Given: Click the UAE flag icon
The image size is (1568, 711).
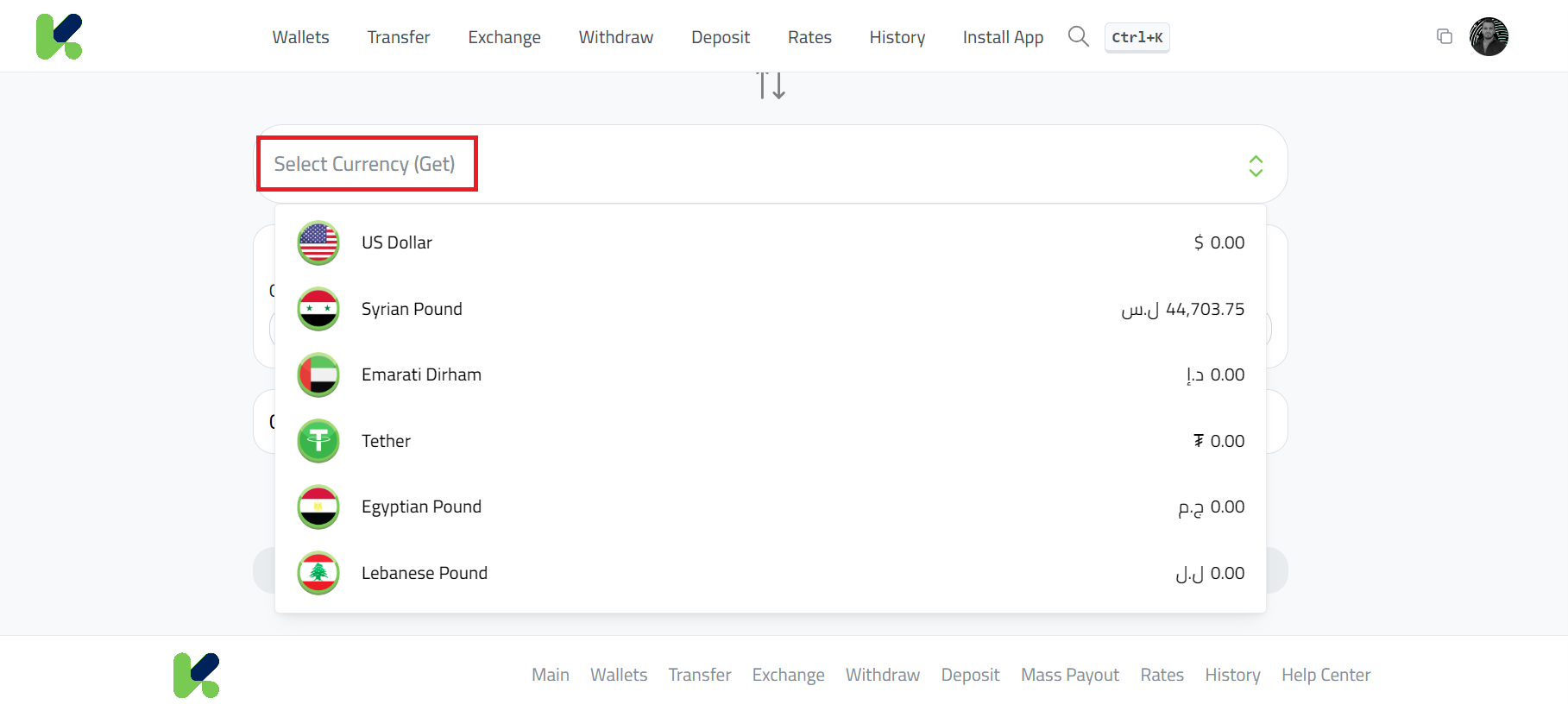Looking at the screenshot, I should (318, 374).
